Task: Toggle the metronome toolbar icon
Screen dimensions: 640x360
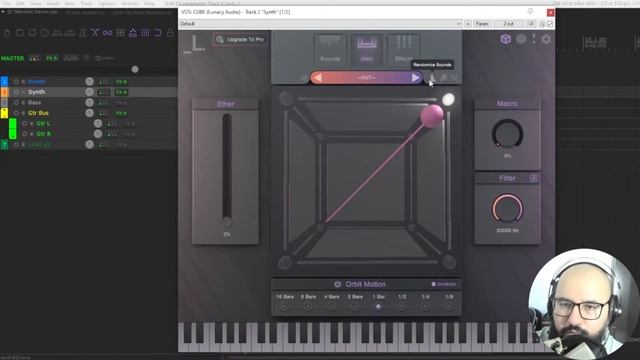Action: click(x=82, y=33)
